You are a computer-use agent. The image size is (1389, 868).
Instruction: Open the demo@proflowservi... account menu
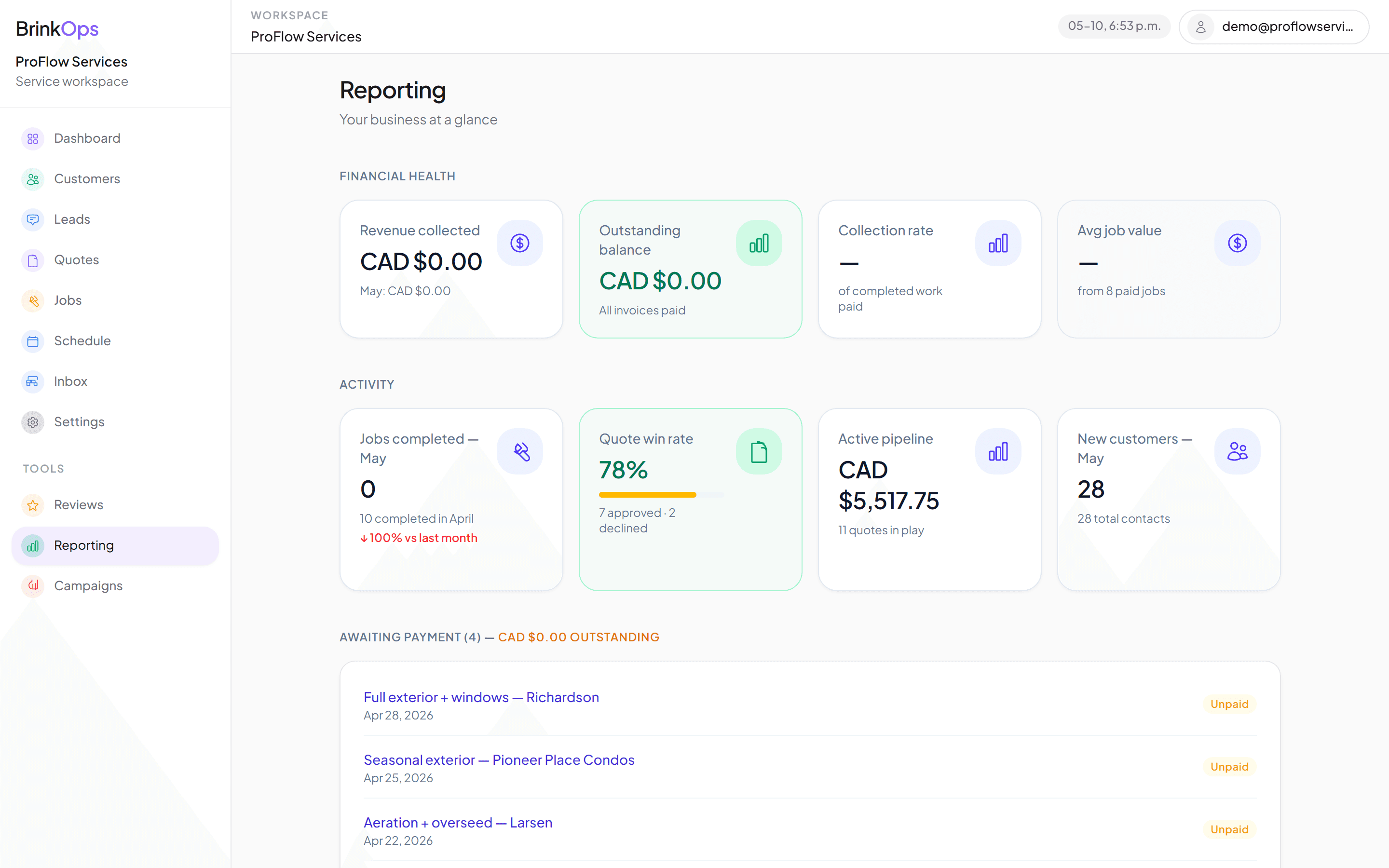coord(1274,27)
